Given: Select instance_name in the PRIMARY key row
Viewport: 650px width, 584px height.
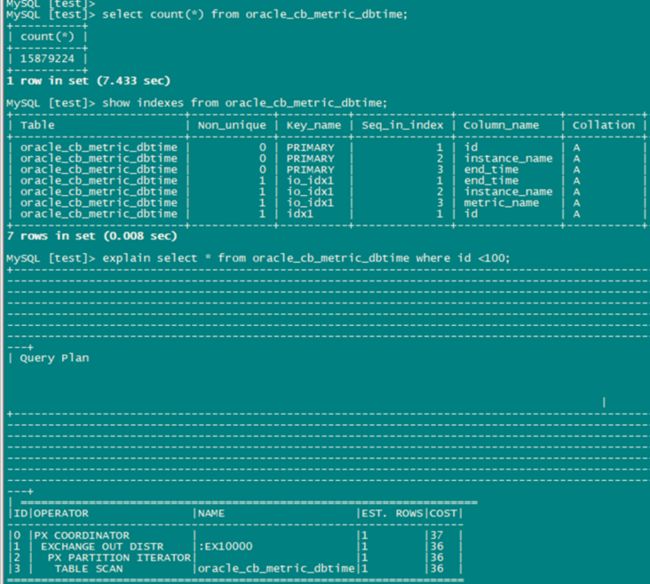Looking at the screenshot, I should (x=508, y=158).
